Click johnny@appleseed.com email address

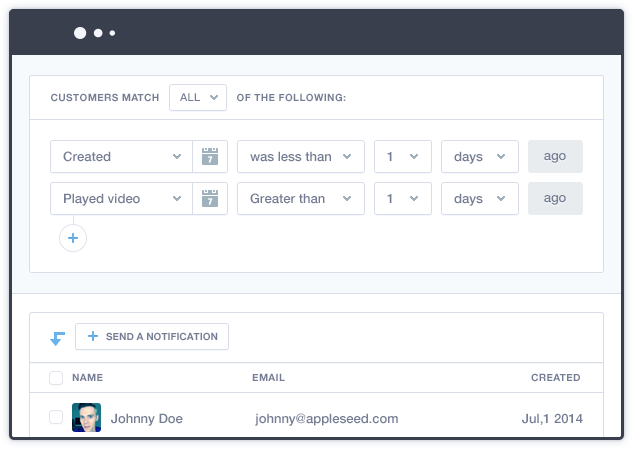coord(327,418)
